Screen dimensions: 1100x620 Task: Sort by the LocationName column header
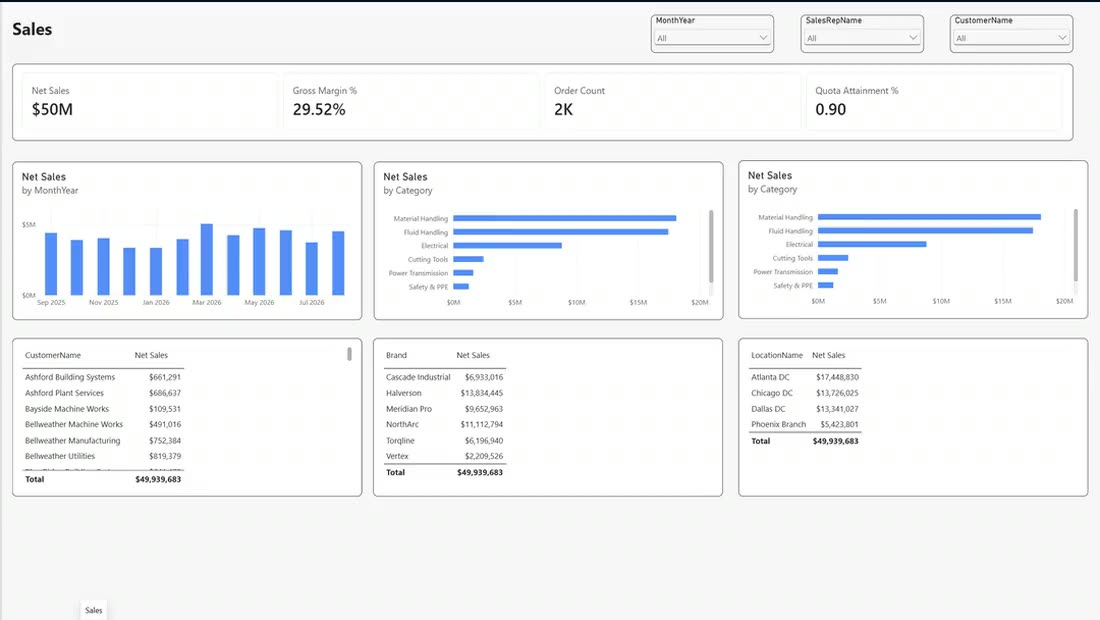(x=777, y=356)
